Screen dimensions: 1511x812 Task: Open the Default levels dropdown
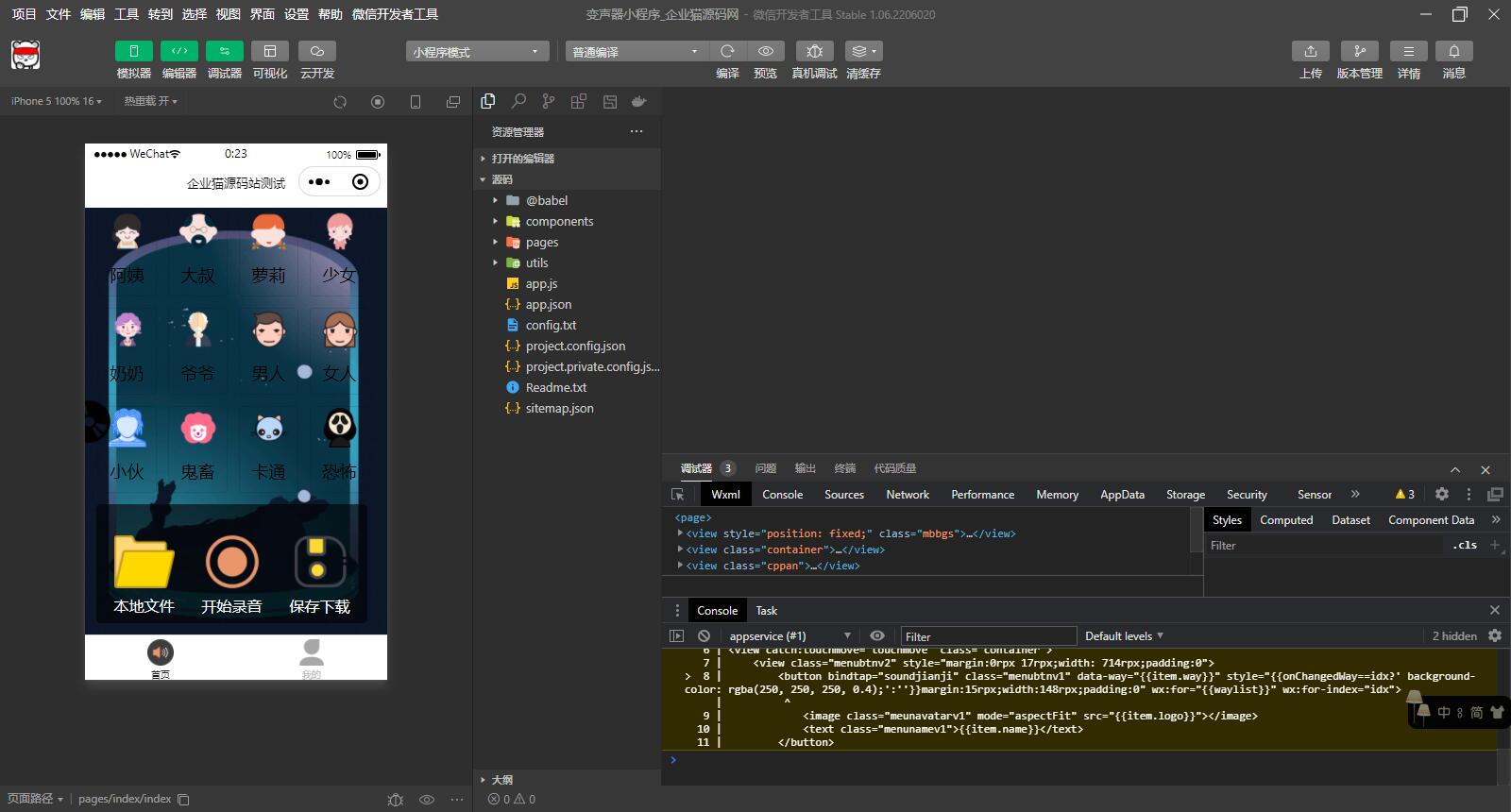(1124, 636)
